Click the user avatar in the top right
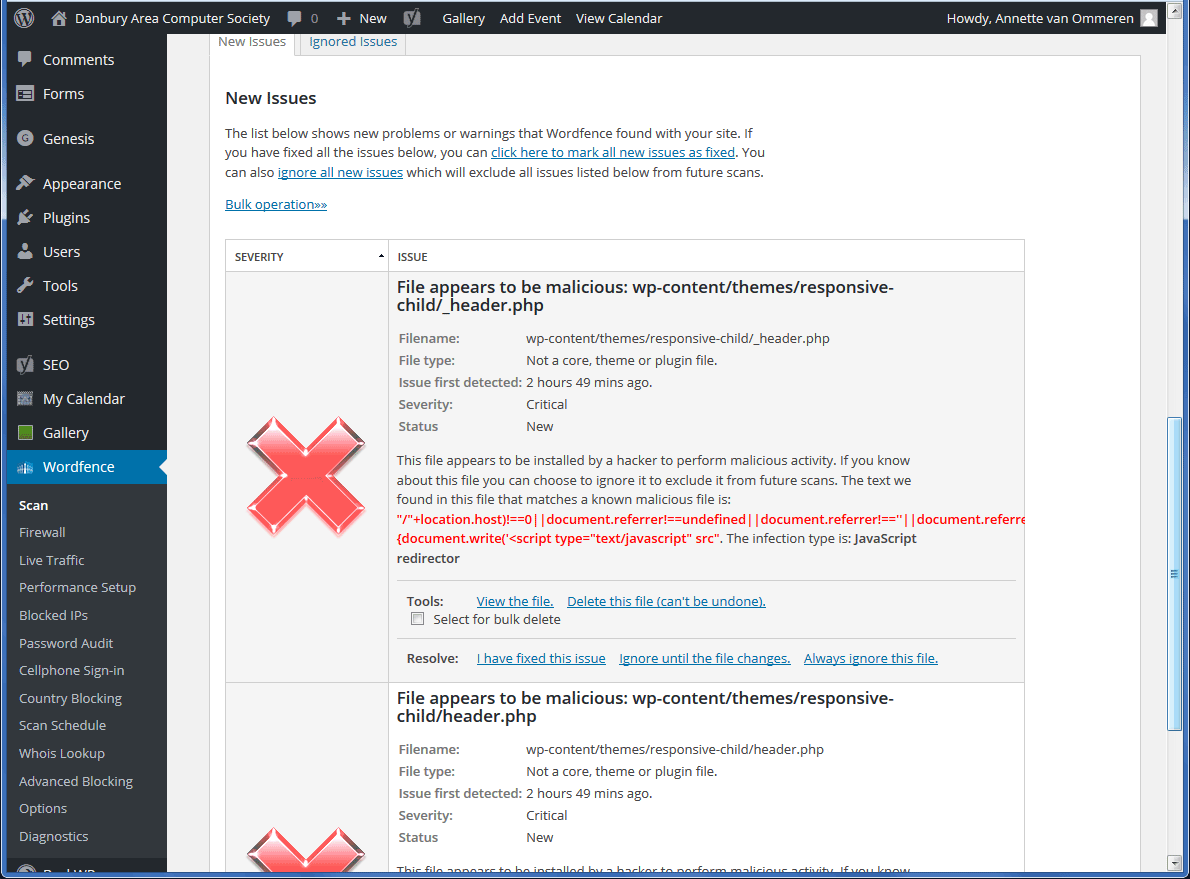 point(1149,18)
